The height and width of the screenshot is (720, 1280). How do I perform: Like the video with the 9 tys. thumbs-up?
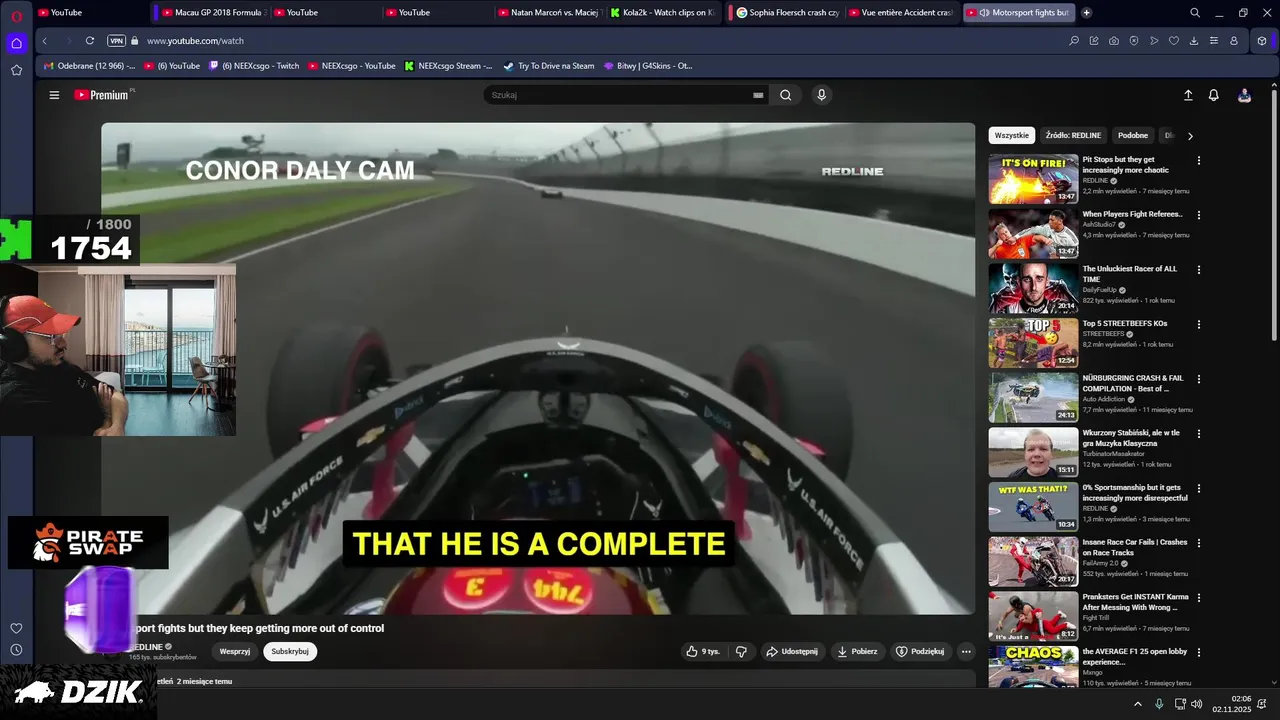click(703, 651)
